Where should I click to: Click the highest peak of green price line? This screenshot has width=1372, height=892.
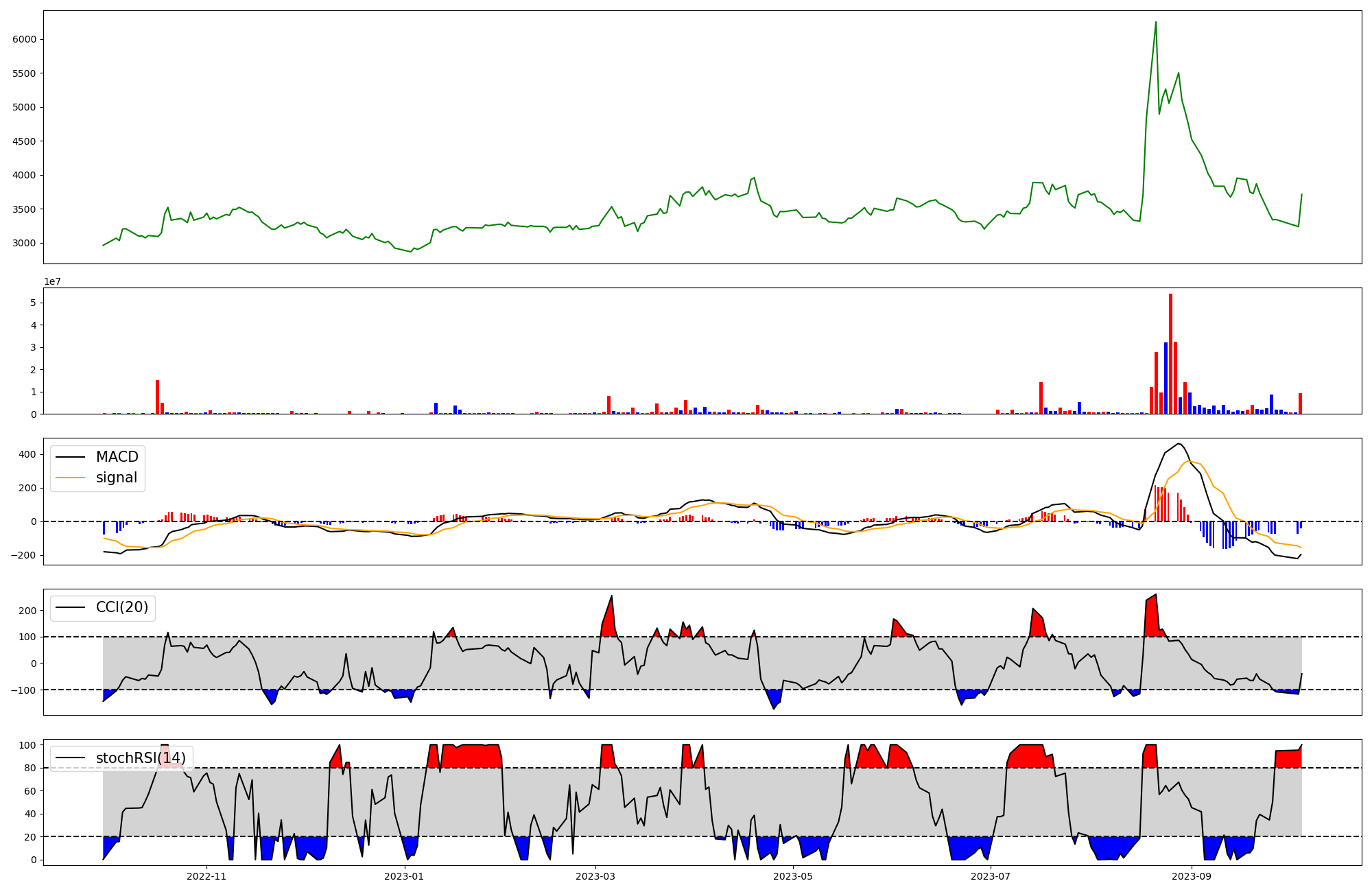tap(1156, 23)
